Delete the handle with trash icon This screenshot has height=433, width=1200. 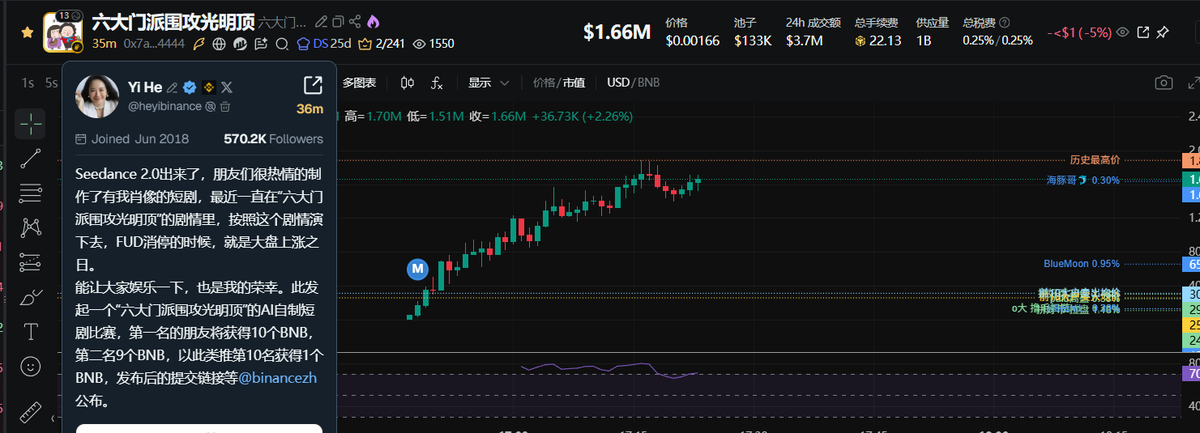[x=225, y=106]
